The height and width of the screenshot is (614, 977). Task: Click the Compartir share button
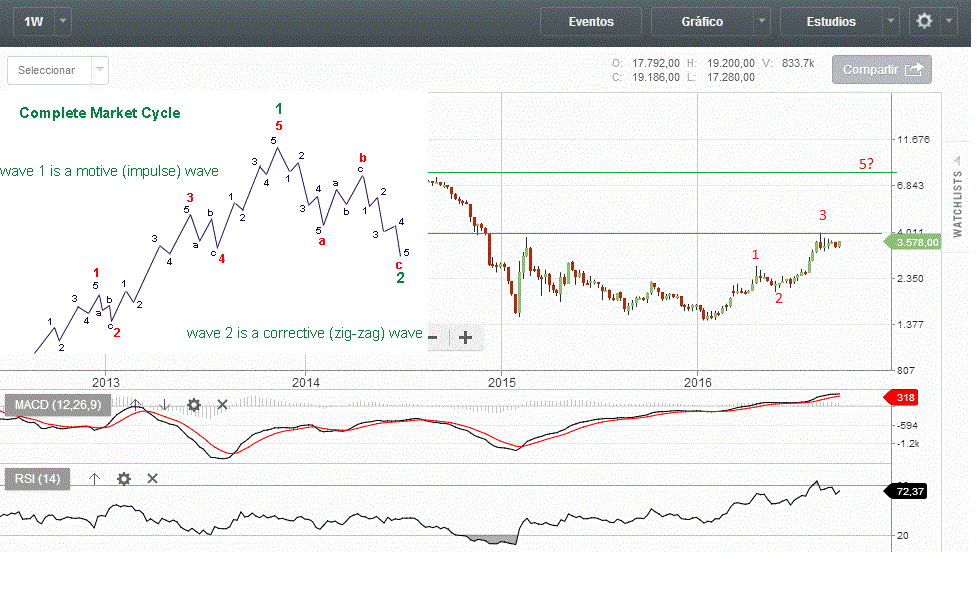pyautogui.click(x=882, y=70)
